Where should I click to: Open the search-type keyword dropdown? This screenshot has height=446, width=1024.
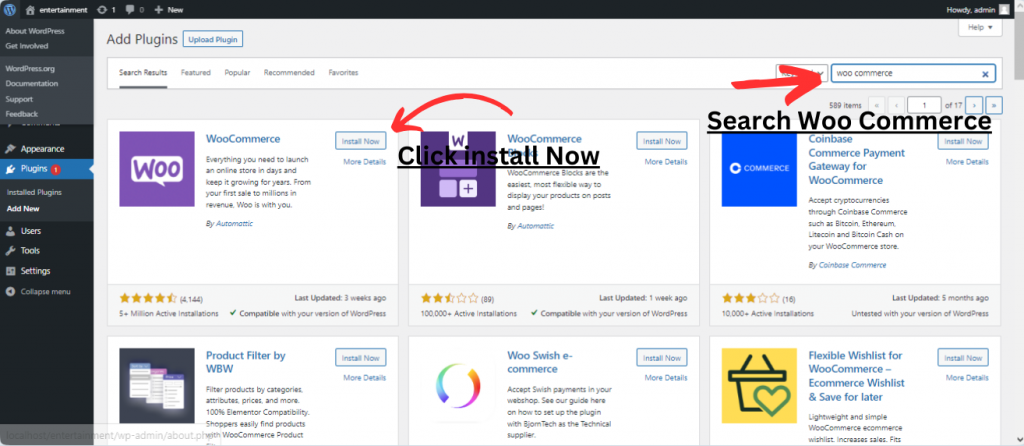802,73
